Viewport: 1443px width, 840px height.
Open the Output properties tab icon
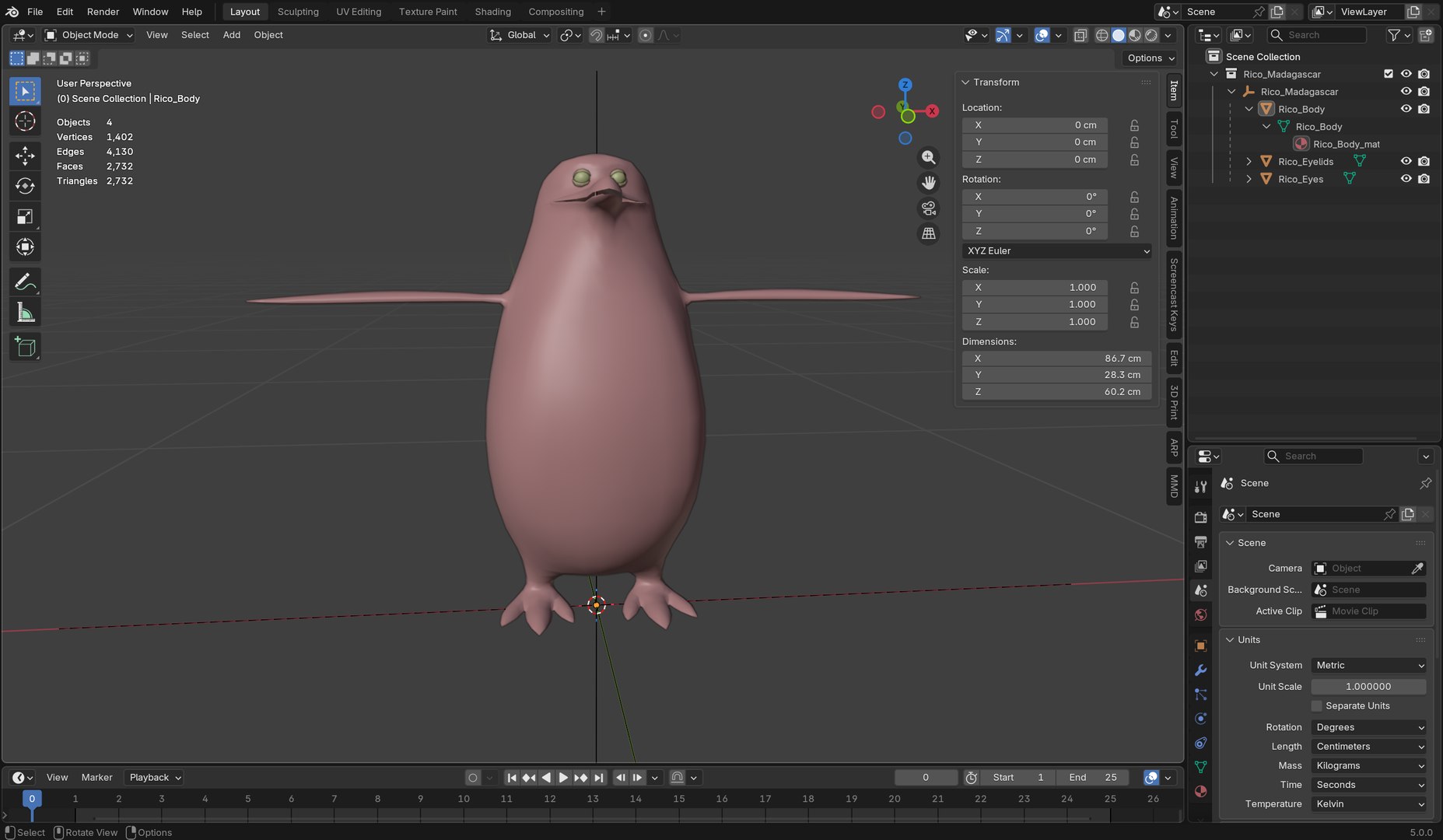pos(1200,541)
